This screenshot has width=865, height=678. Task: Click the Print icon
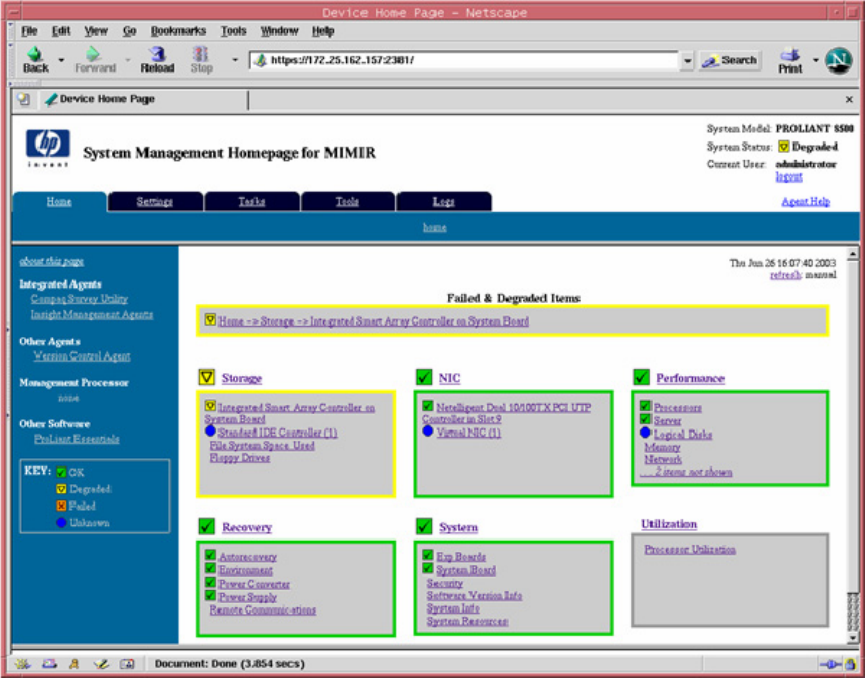790,55
